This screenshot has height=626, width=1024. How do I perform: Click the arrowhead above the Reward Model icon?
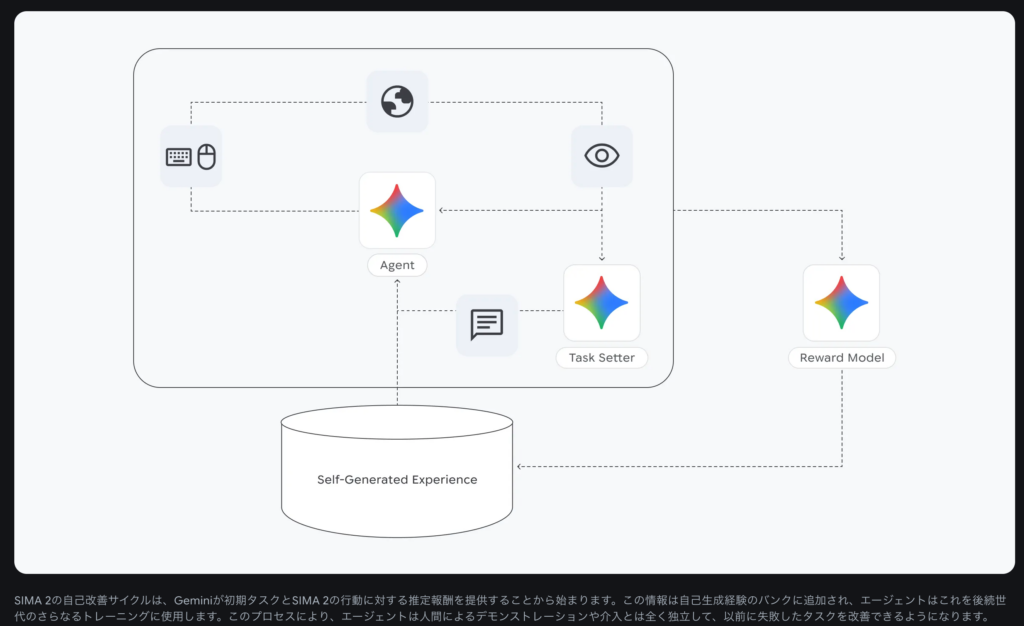[x=841, y=258]
